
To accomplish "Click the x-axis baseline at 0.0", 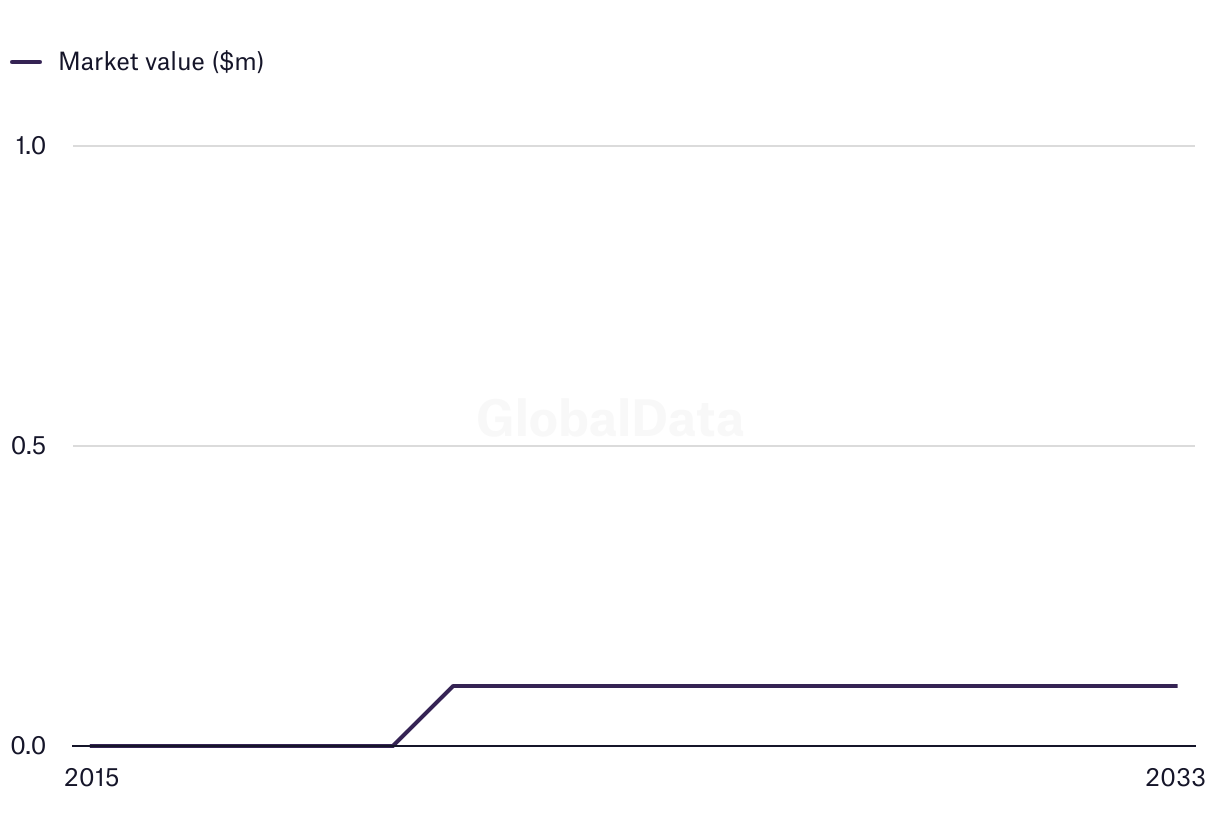I will click(x=800, y=746).
